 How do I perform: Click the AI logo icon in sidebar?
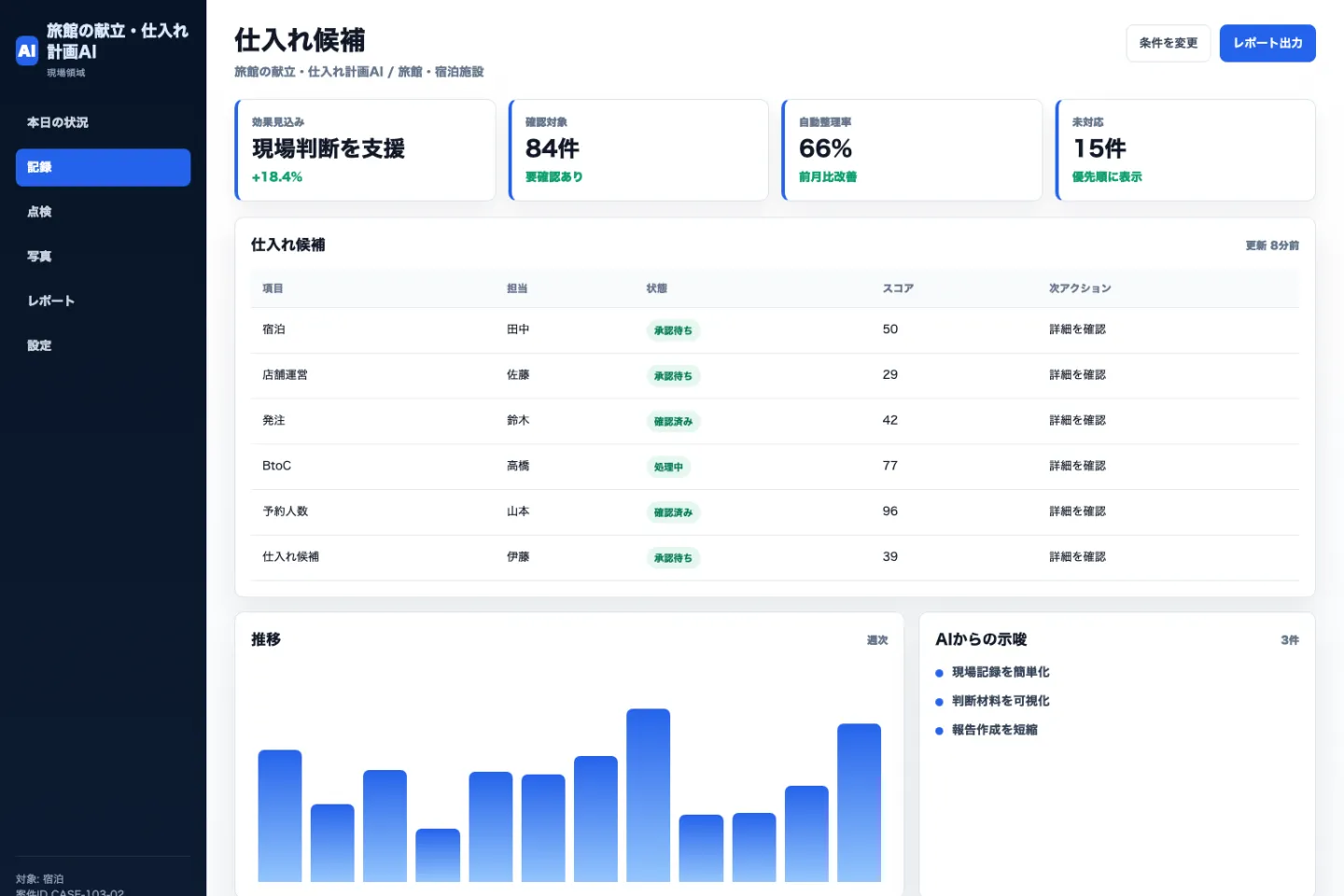pos(27,50)
